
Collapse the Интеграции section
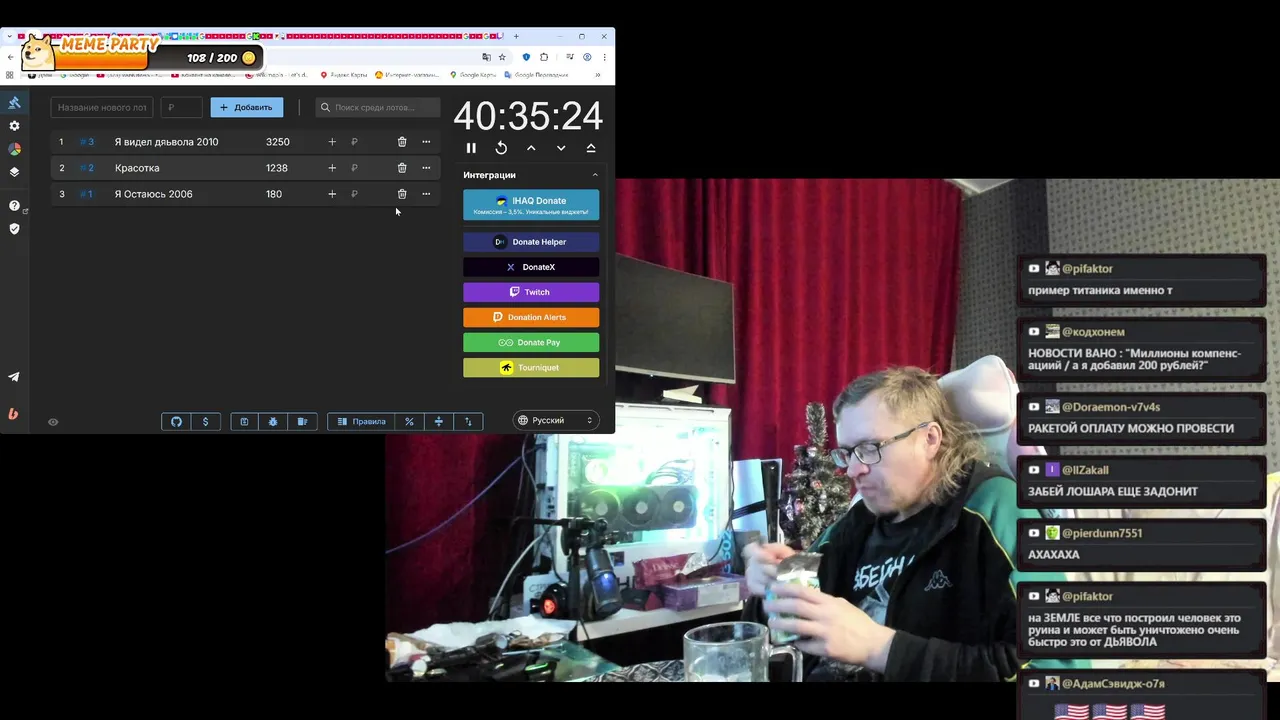tap(595, 175)
